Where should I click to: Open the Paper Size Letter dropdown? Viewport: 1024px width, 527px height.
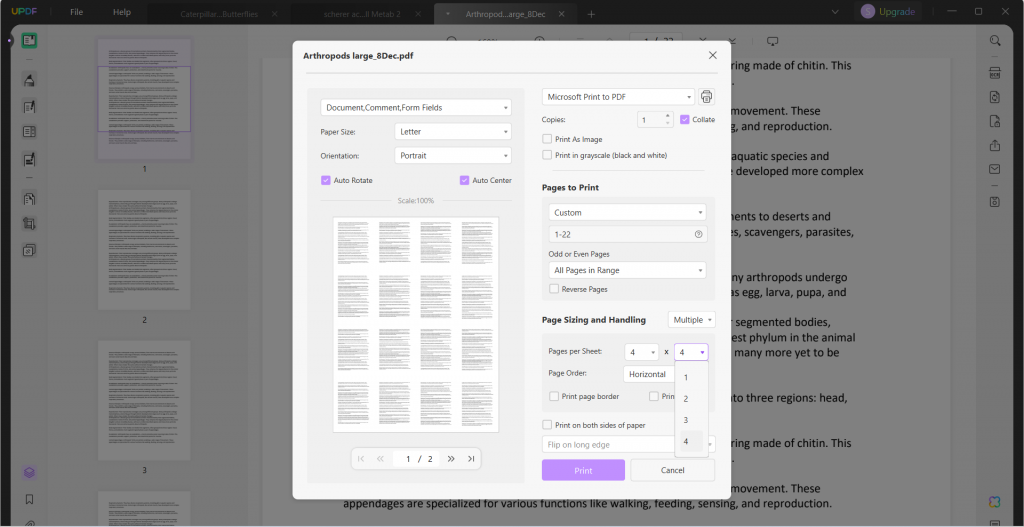click(453, 131)
